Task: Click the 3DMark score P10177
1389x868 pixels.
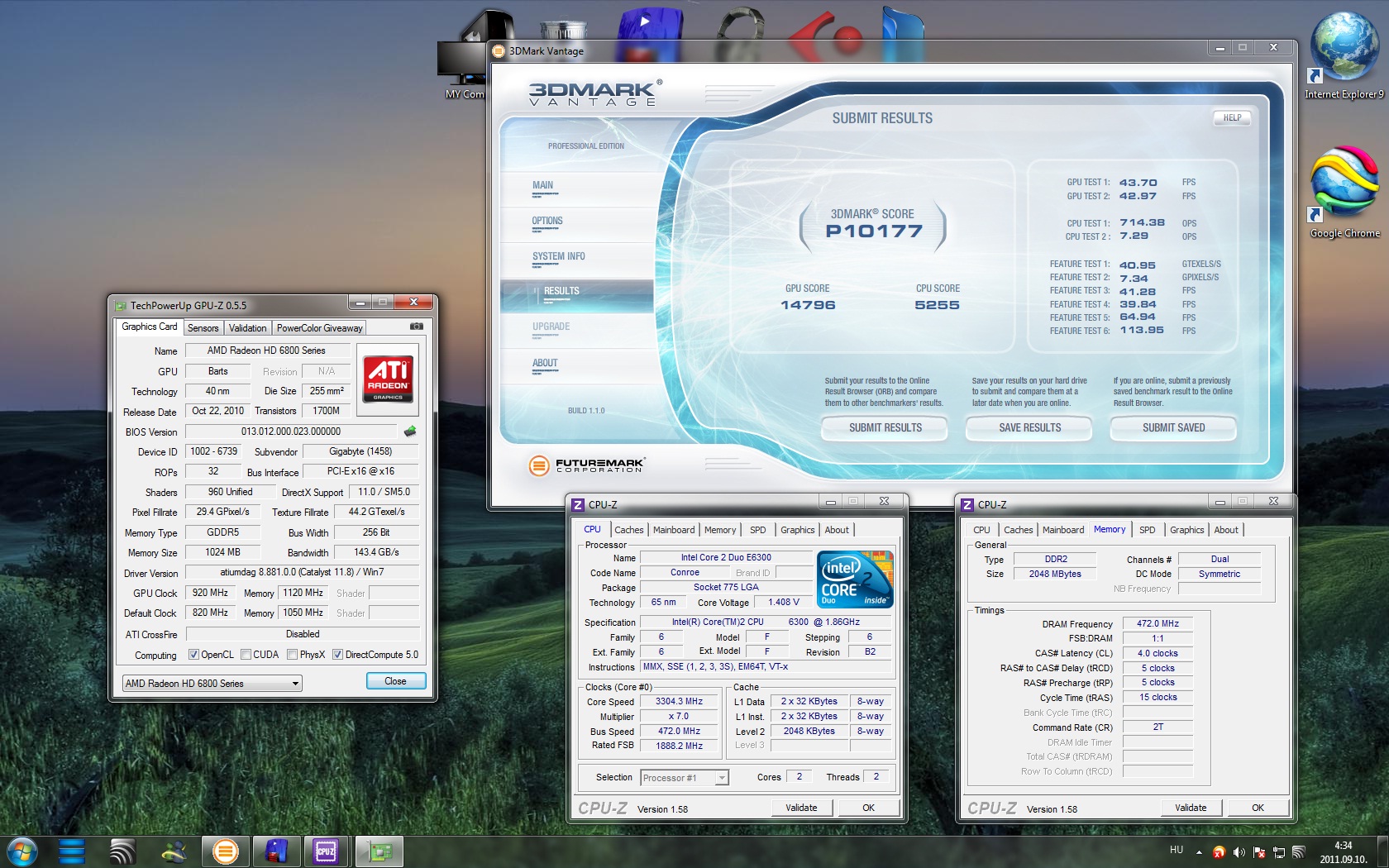Action: [x=874, y=231]
